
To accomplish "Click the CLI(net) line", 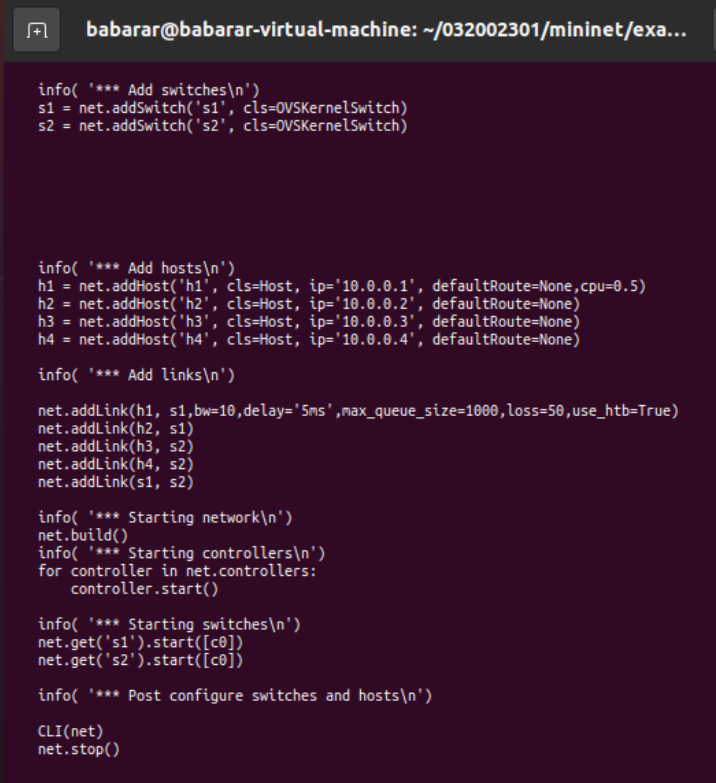I will 70,732.
